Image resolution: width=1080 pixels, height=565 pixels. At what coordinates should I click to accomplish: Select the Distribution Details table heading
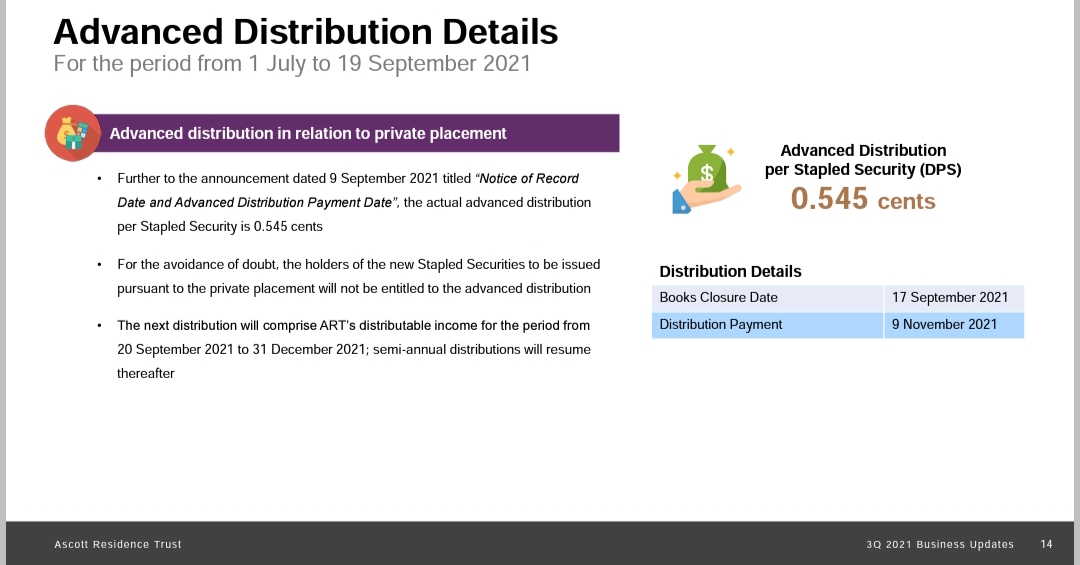click(730, 271)
